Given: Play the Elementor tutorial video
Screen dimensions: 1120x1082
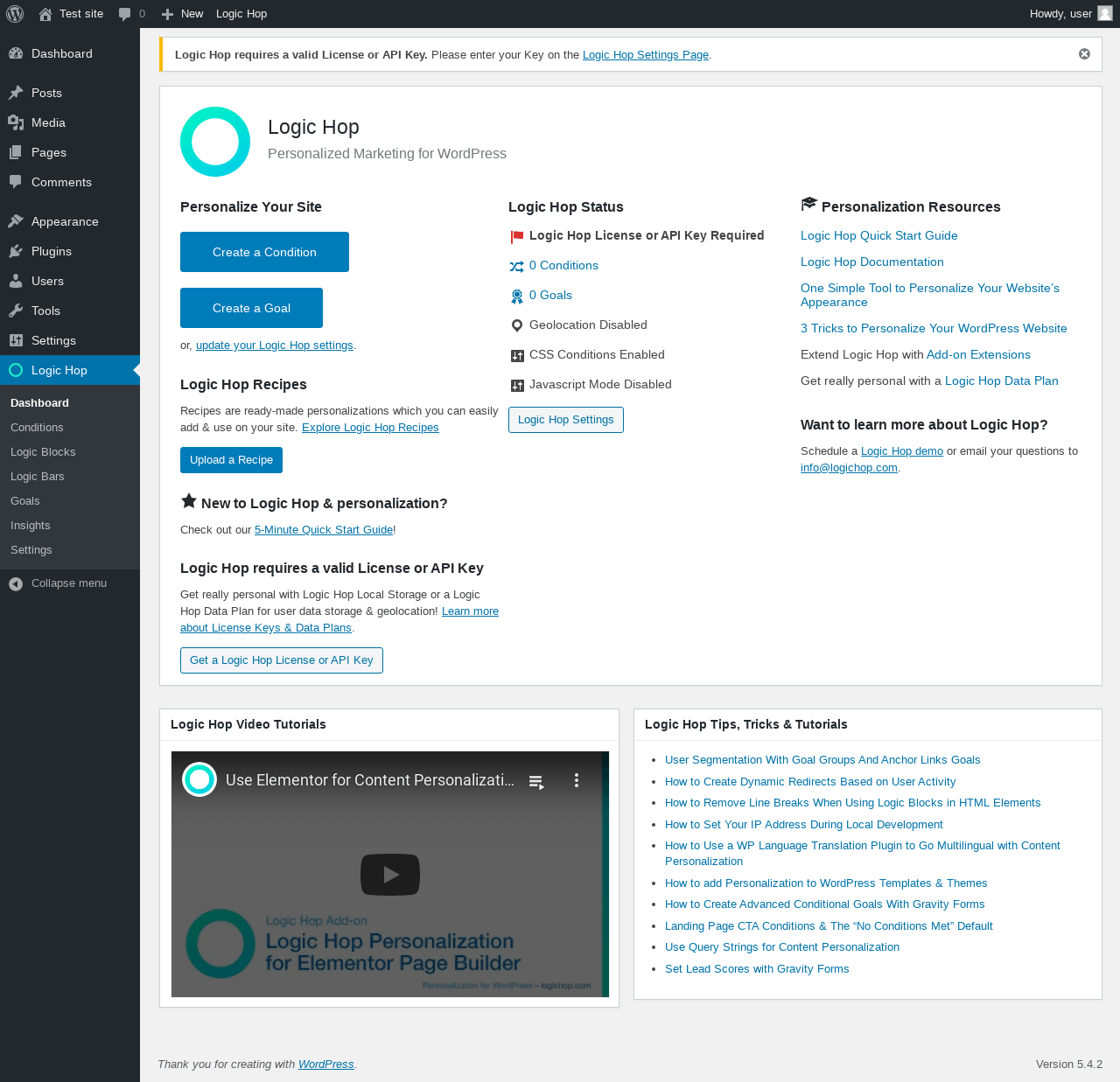Looking at the screenshot, I should pos(390,874).
